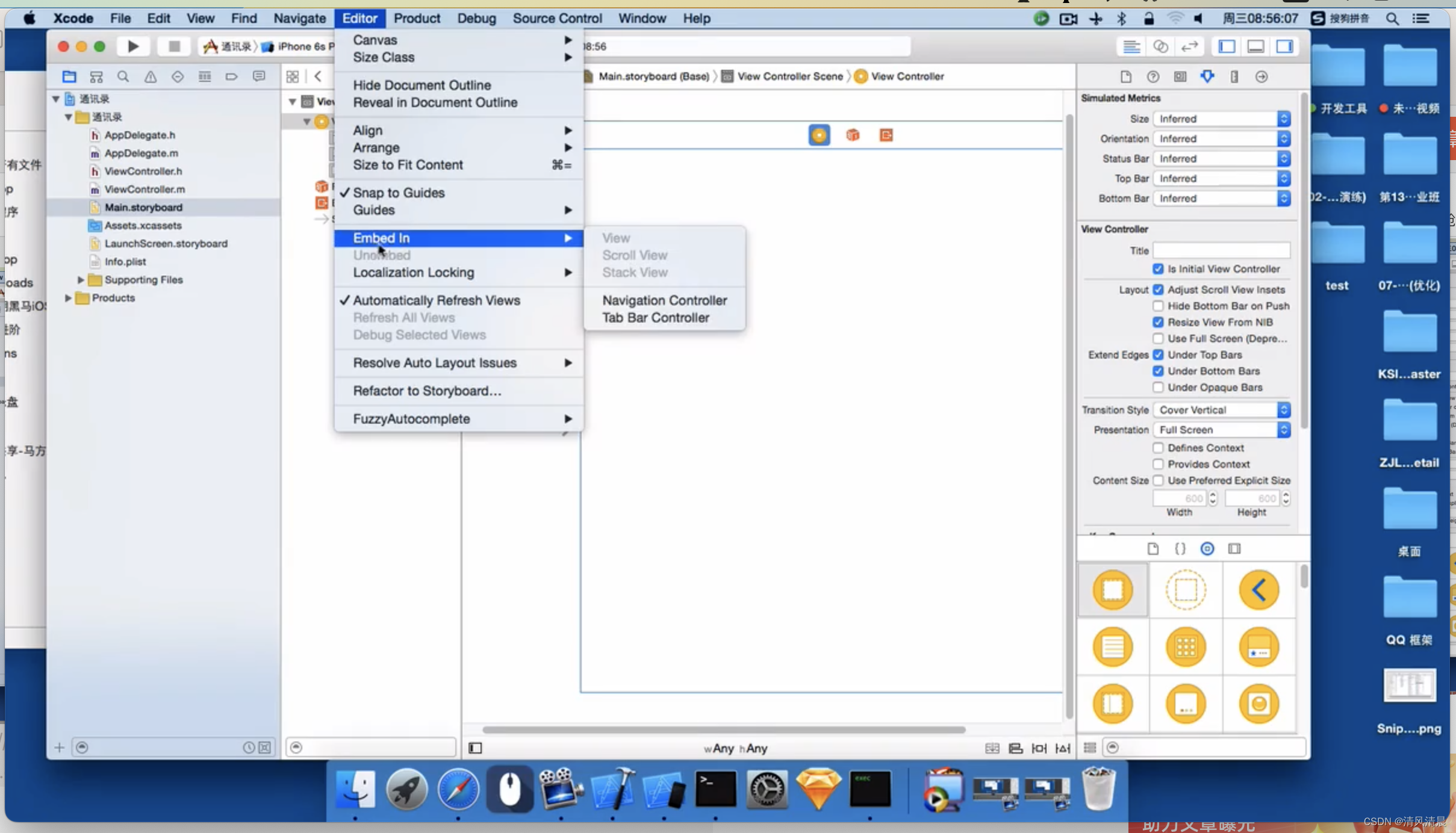Open Resolve Auto Layout Issues submenu
The image size is (1456, 833).
(x=459, y=363)
